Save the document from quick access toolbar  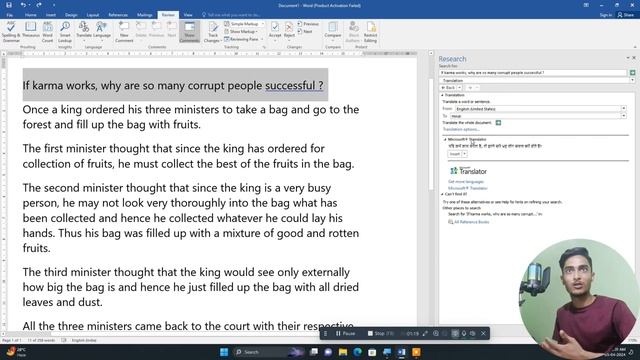click(x=9, y=5)
